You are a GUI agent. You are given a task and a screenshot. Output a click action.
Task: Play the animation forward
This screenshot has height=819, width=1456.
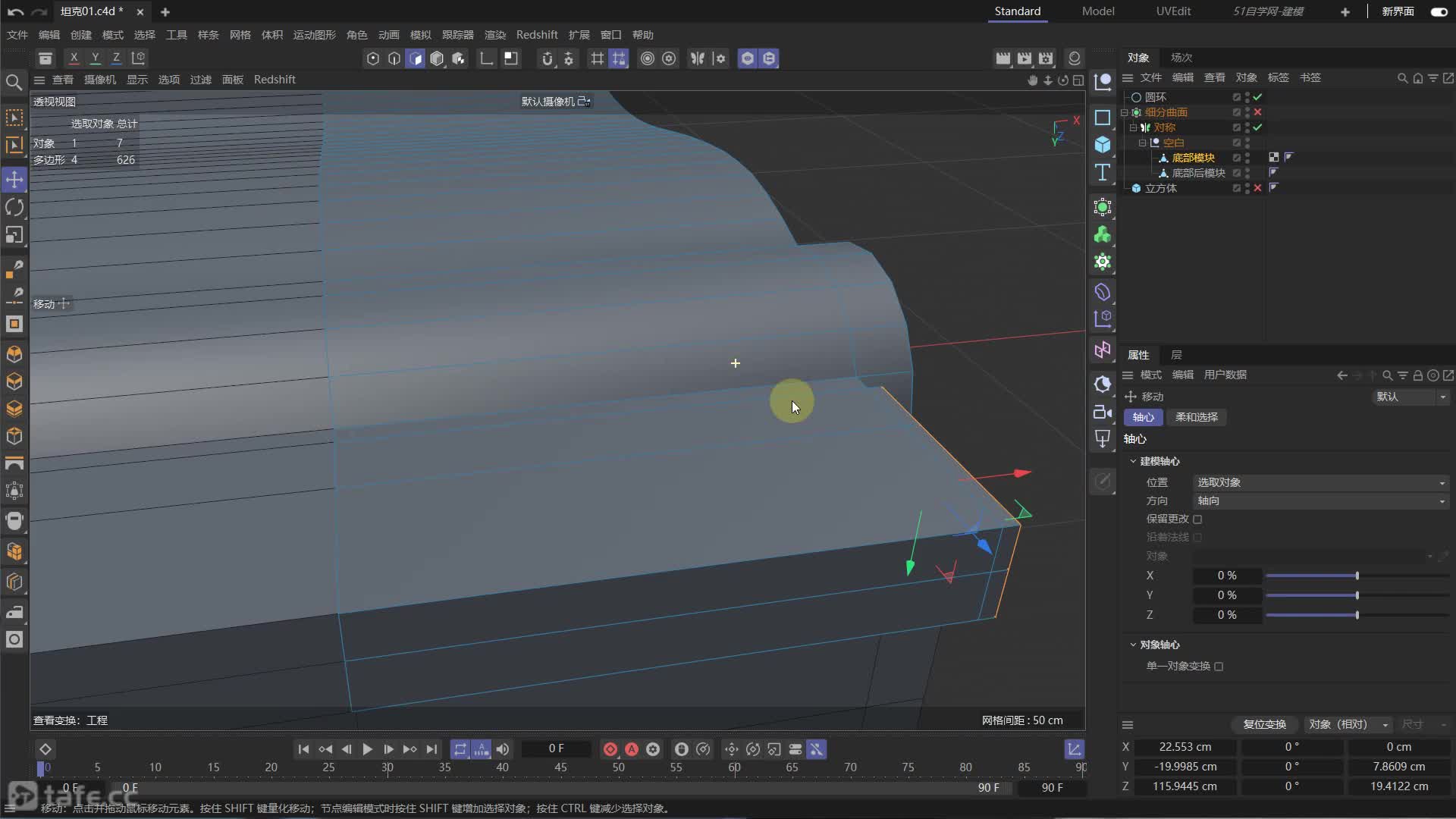367,749
